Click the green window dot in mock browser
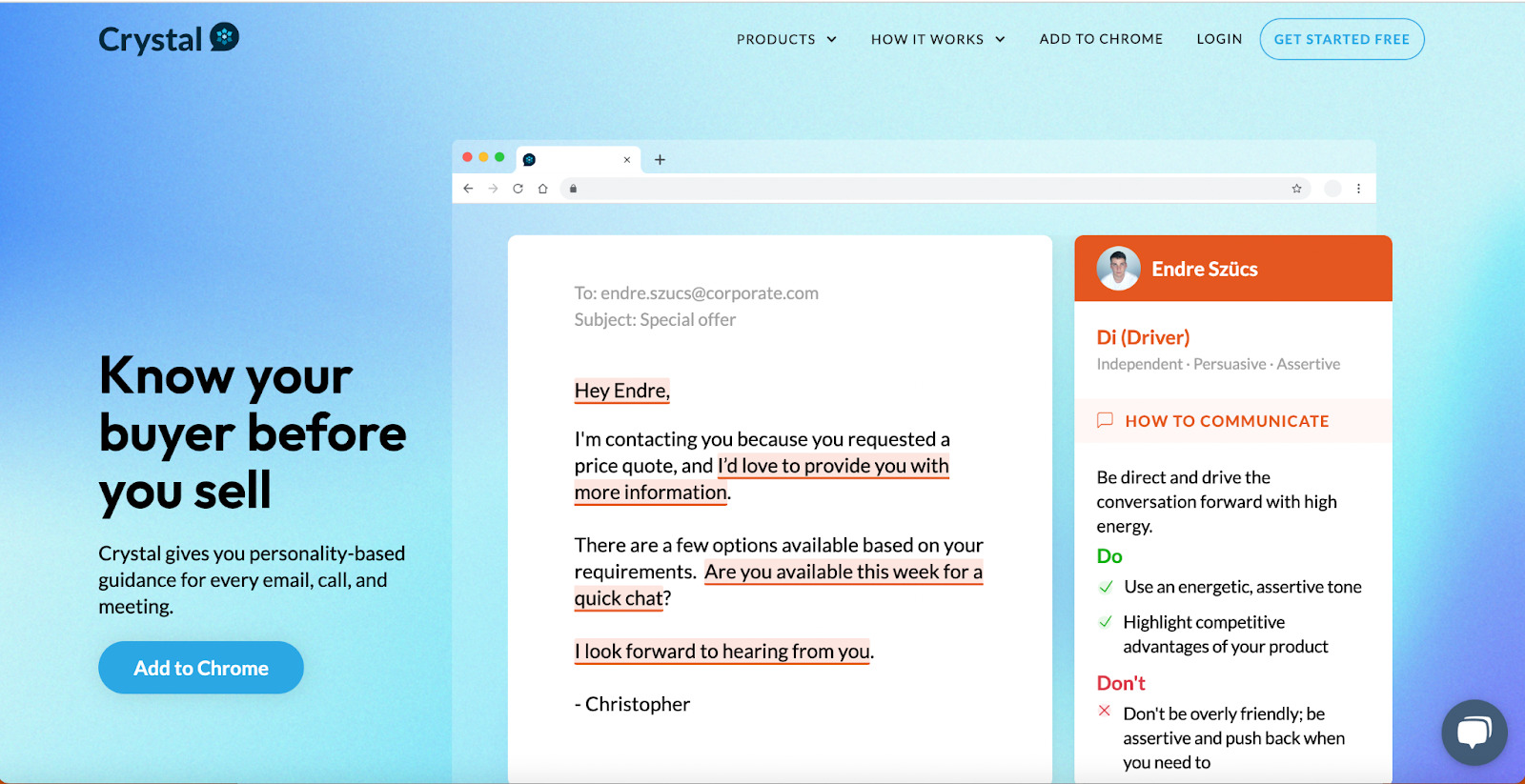Viewport: 1525px width, 784px height. tap(499, 157)
